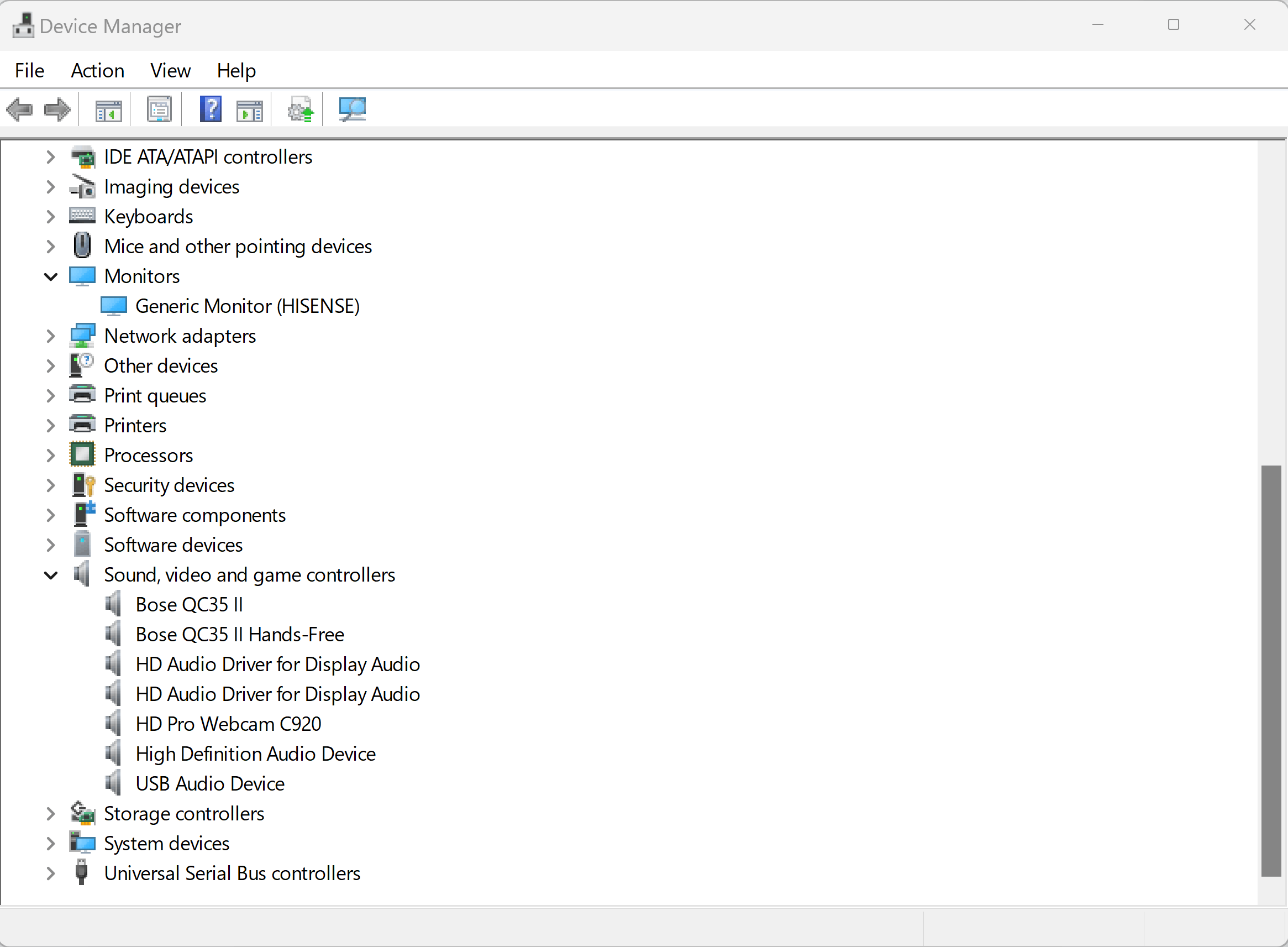Select the Bose QC35 II device
1288x947 pixels.
(189, 604)
